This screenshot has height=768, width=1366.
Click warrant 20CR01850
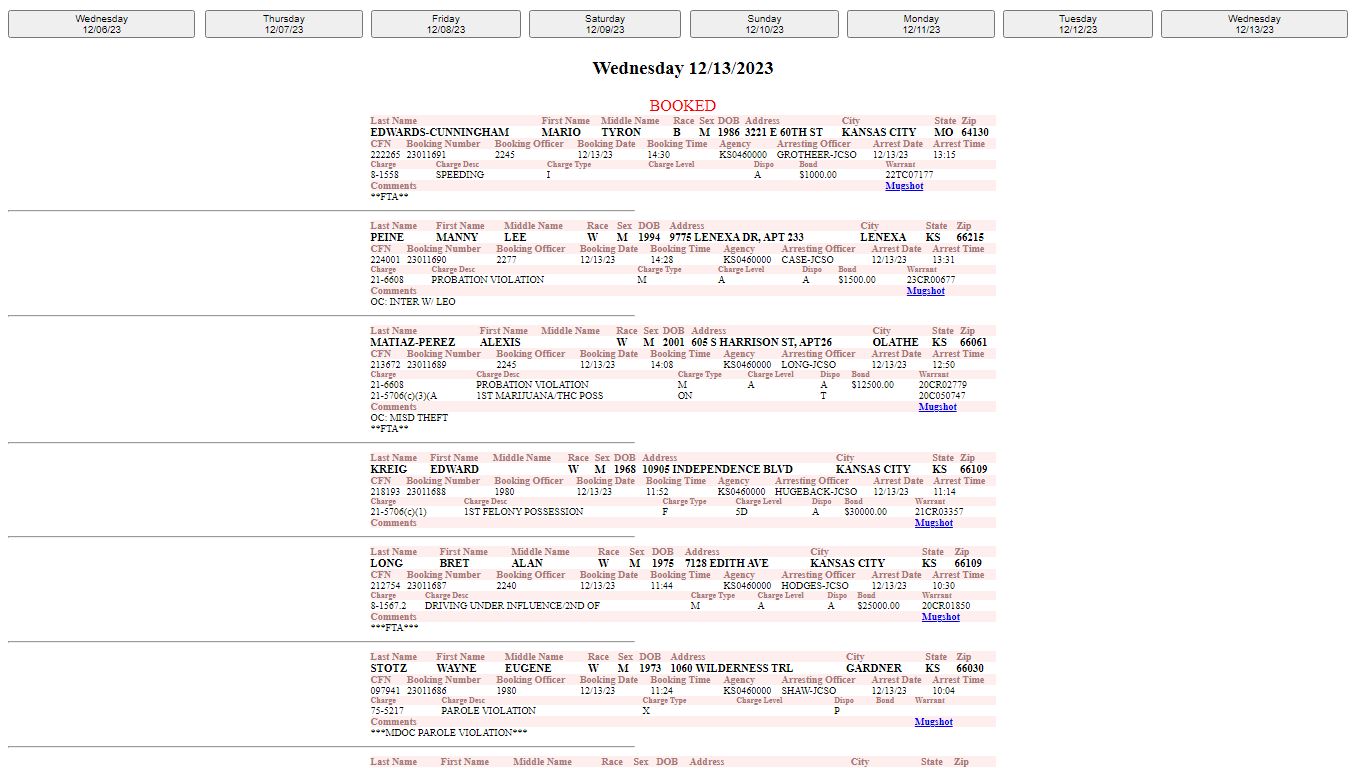click(946, 606)
